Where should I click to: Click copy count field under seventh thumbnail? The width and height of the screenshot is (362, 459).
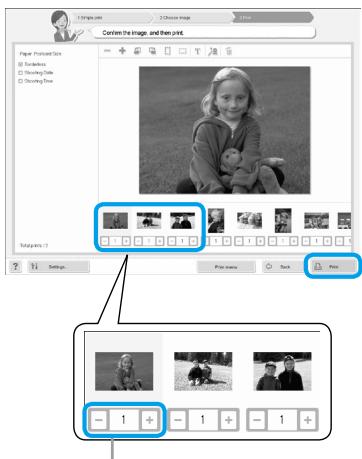coord(317,241)
